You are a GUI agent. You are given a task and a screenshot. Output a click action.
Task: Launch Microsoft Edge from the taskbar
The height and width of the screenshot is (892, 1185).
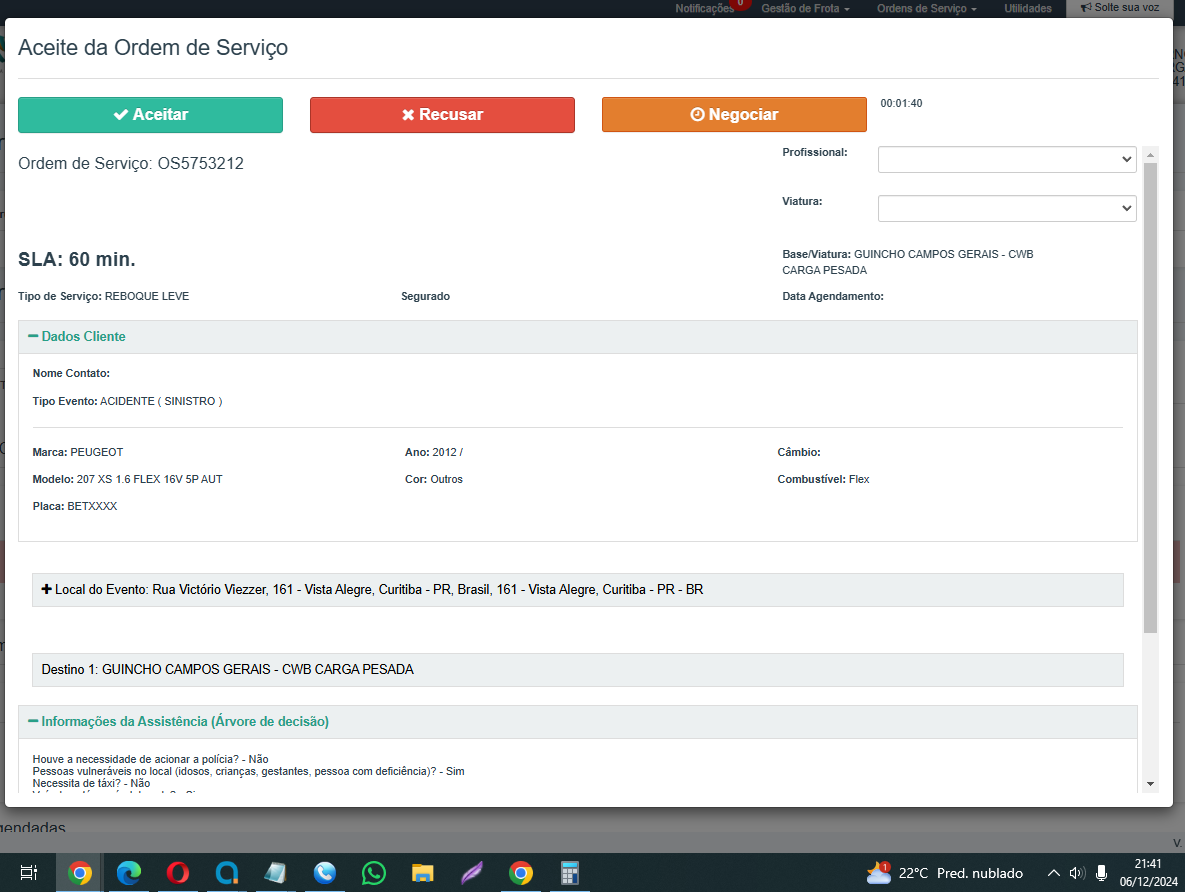click(129, 873)
